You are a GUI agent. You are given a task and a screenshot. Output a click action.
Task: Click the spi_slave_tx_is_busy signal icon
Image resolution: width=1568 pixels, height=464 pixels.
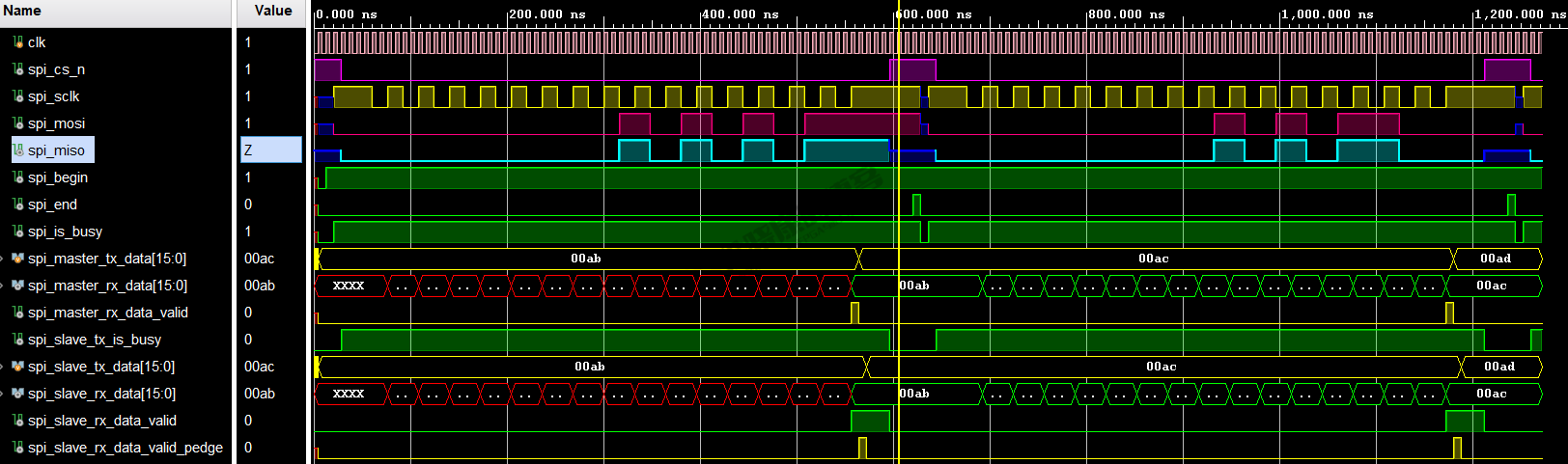tap(18, 340)
